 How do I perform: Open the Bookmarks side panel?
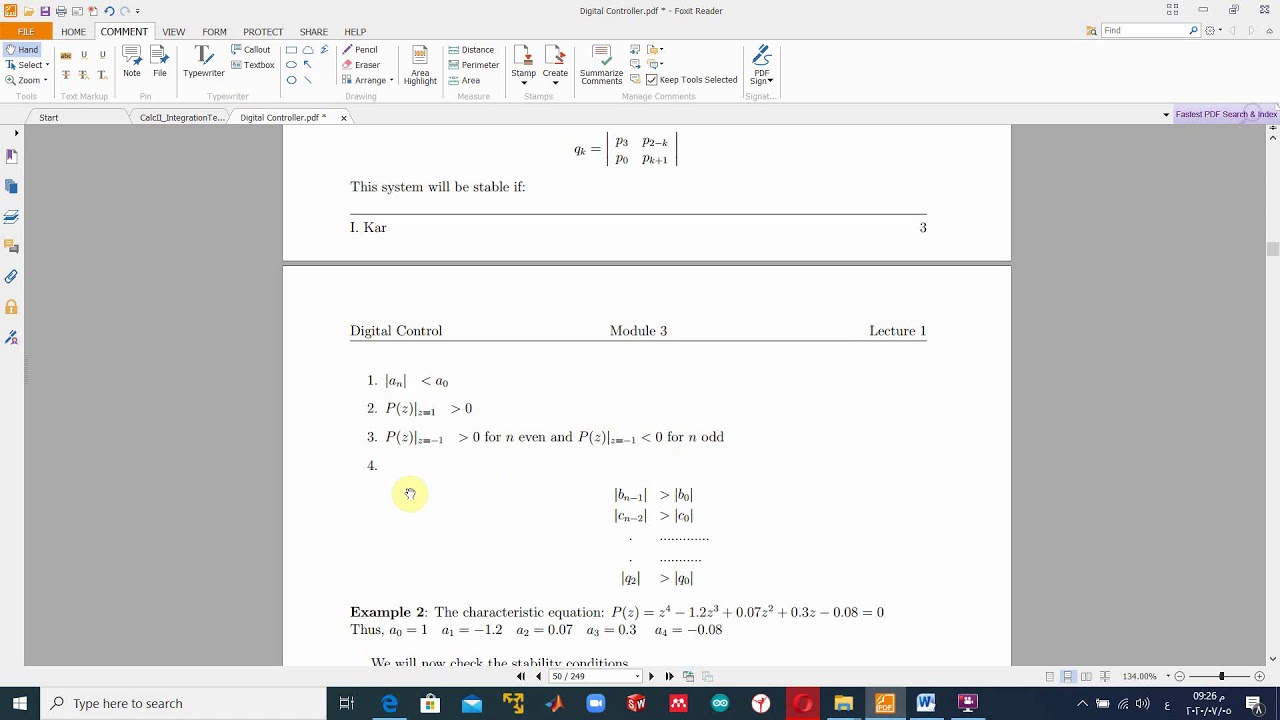[x=12, y=157]
